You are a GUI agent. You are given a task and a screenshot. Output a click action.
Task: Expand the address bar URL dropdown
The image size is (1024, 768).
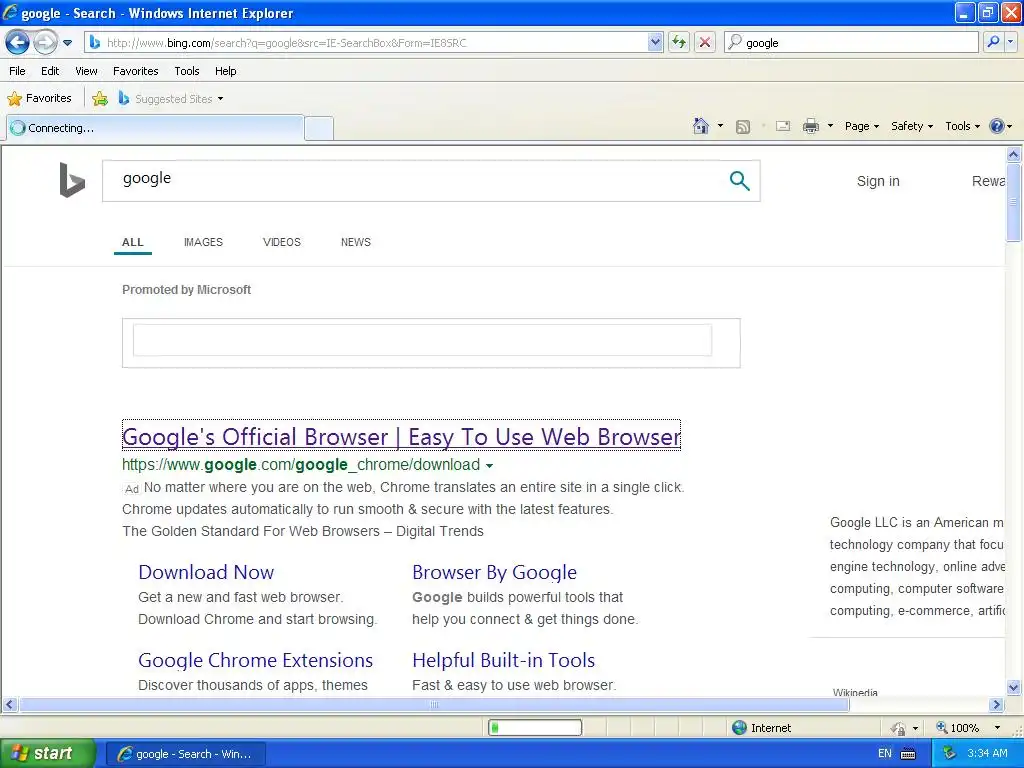[655, 42]
